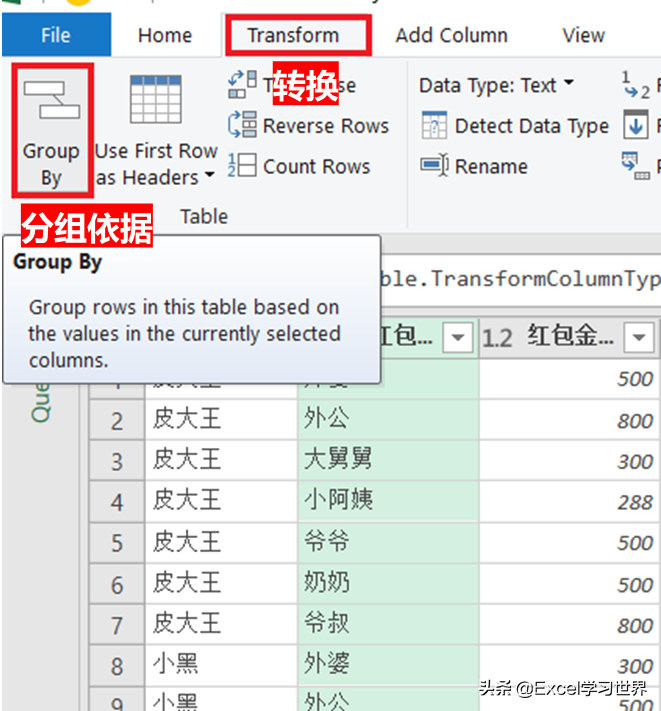Select row number 2
This screenshot has height=711, width=661.
(x=117, y=420)
